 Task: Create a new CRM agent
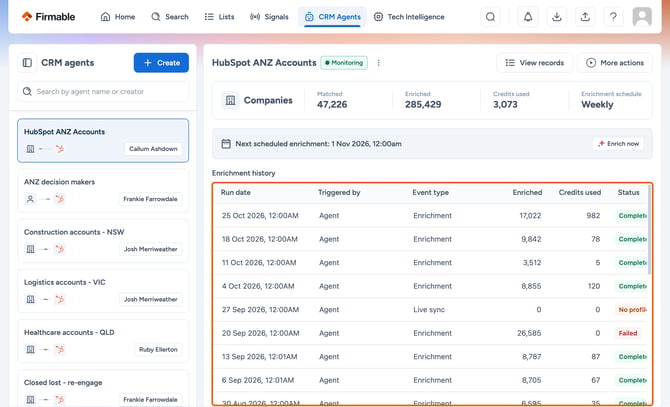161,63
